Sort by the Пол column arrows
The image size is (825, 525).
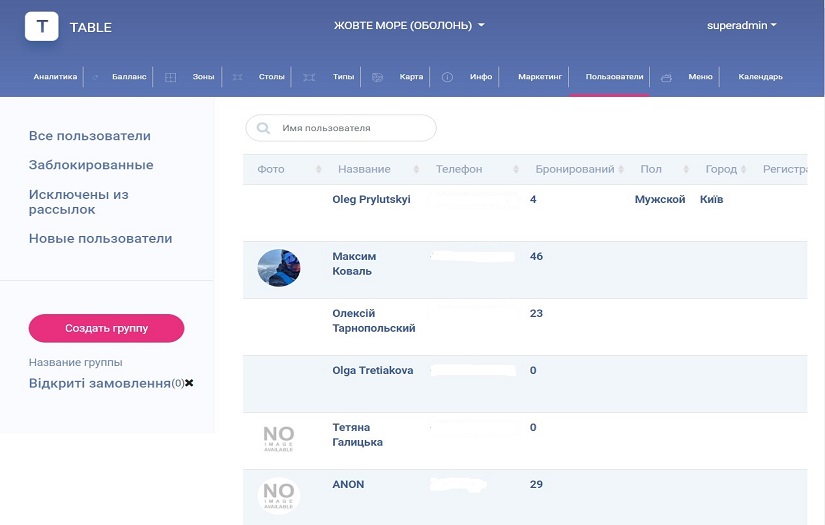pyautogui.click(x=686, y=169)
